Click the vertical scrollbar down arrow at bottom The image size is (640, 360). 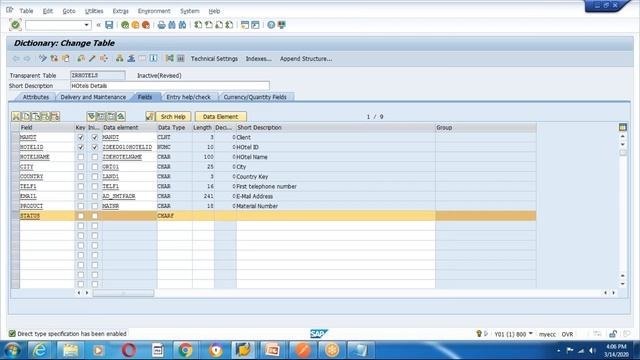[622, 284]
